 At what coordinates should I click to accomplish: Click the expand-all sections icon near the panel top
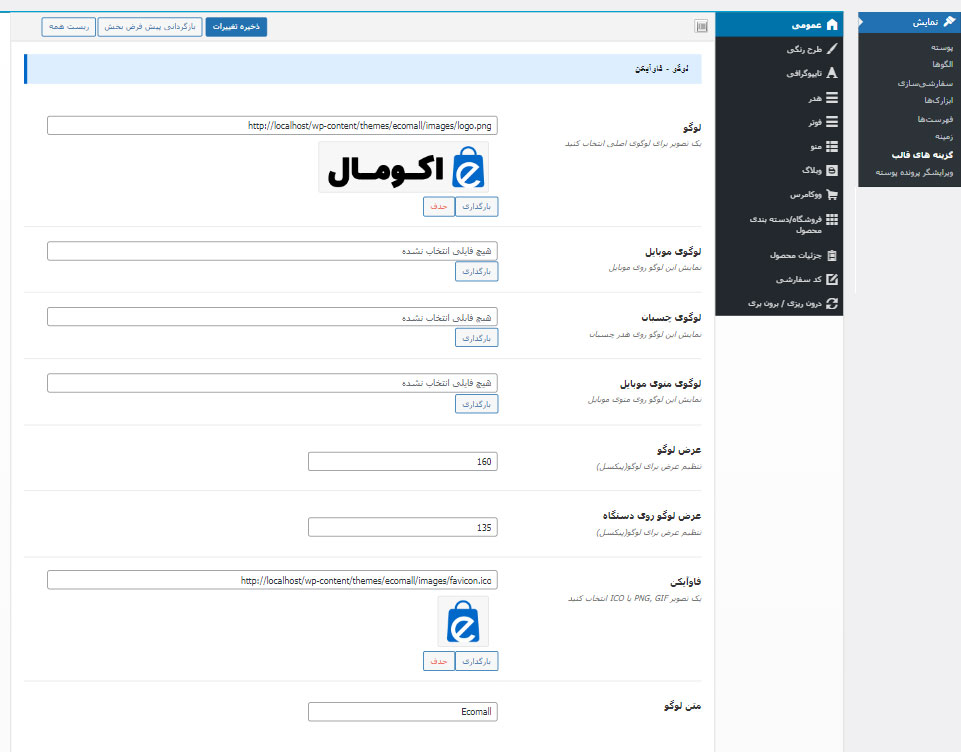[702, 26]
